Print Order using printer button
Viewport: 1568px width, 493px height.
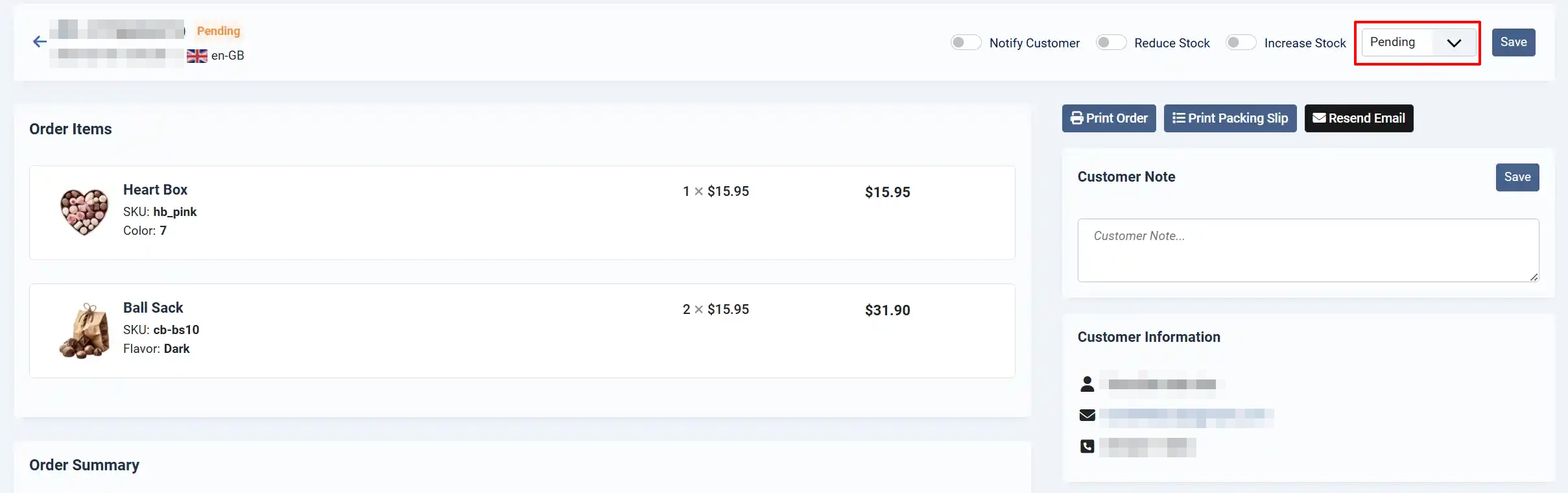coord(1109,118)
